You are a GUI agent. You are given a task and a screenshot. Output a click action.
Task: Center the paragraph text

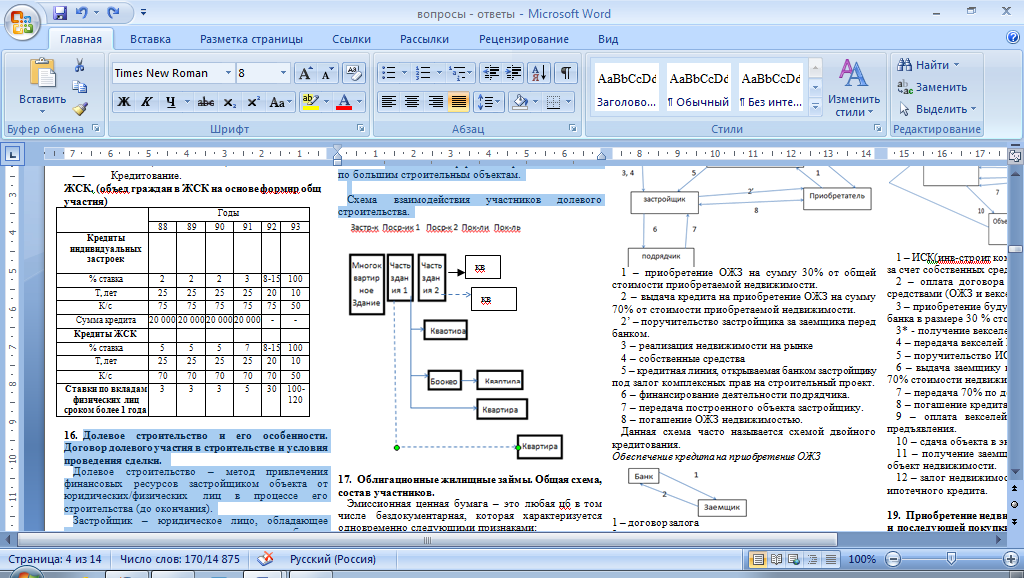(412, 102)
